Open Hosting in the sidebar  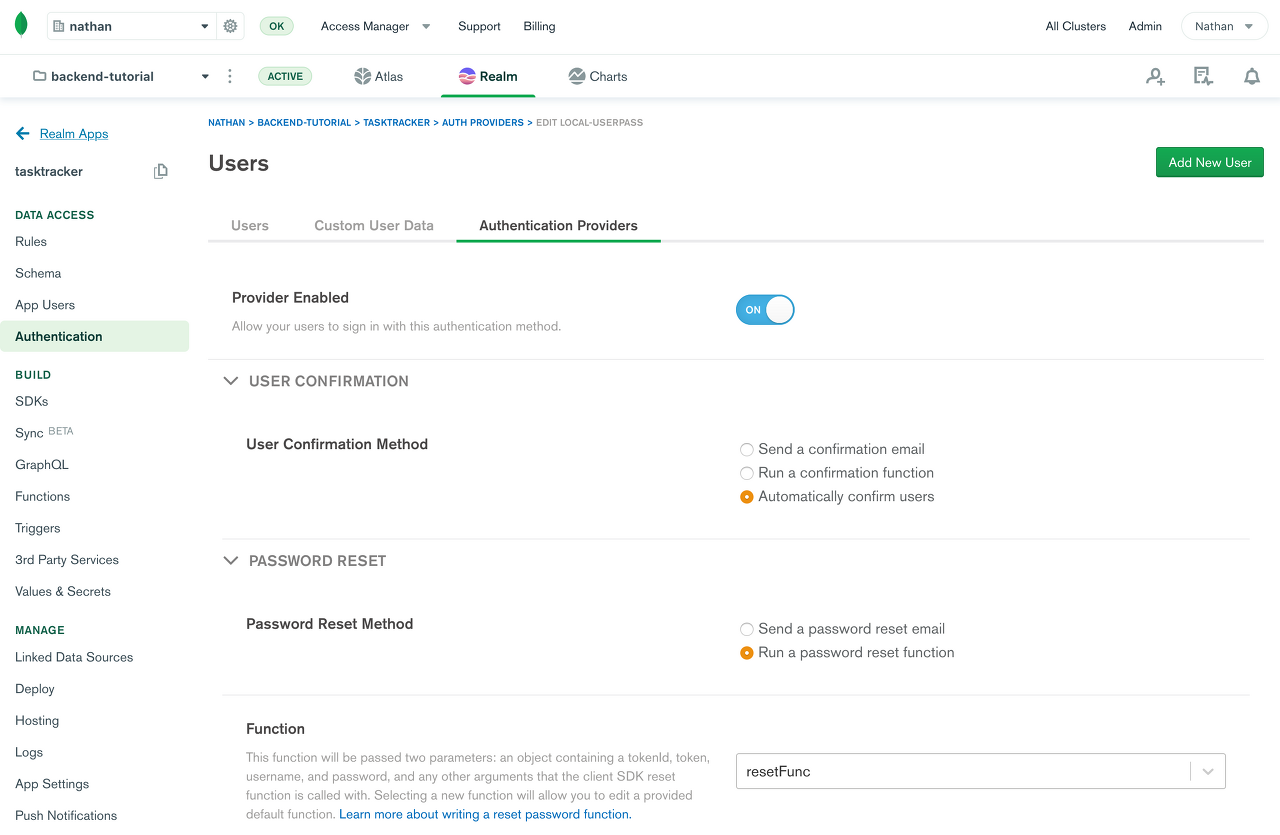[x=37, y=720]
